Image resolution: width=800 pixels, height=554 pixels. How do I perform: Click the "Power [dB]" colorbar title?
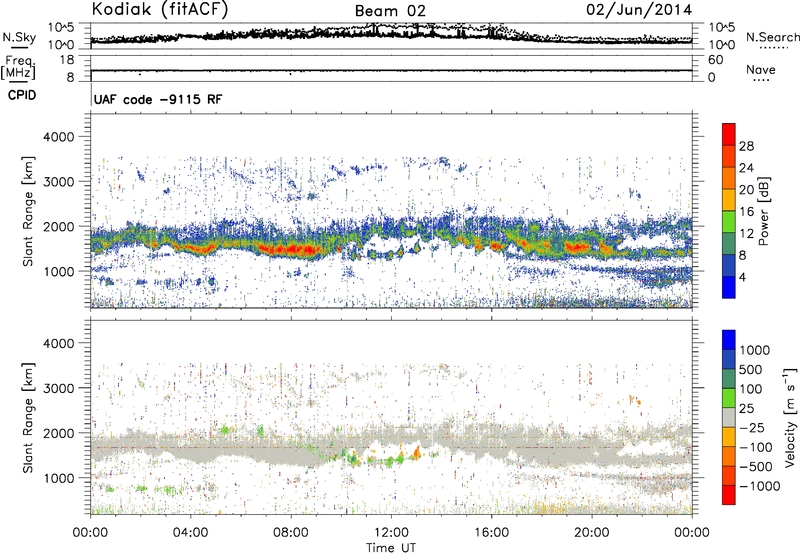pos(763,211)
